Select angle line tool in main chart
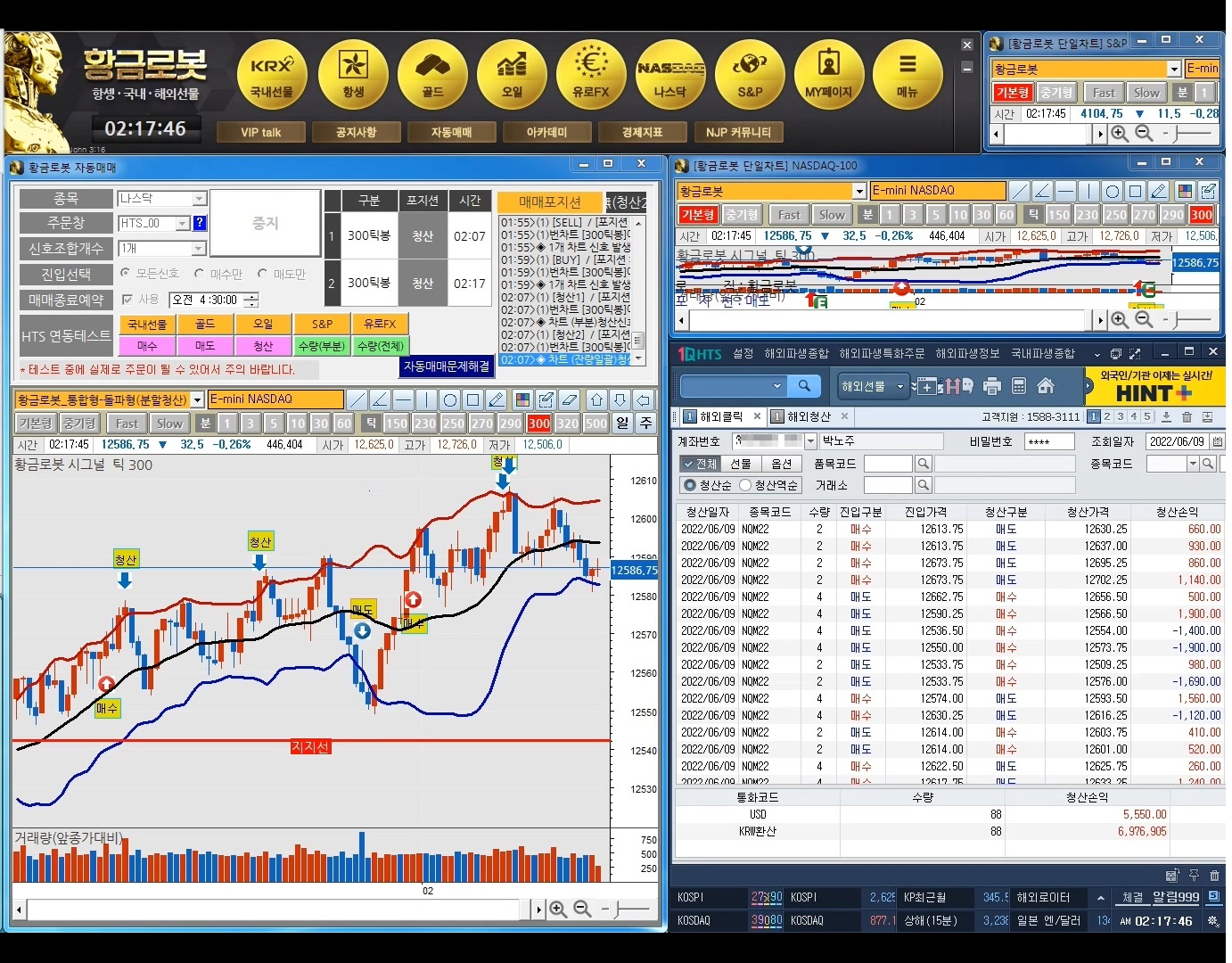The image size is (1232, 963). pos(380,399)
